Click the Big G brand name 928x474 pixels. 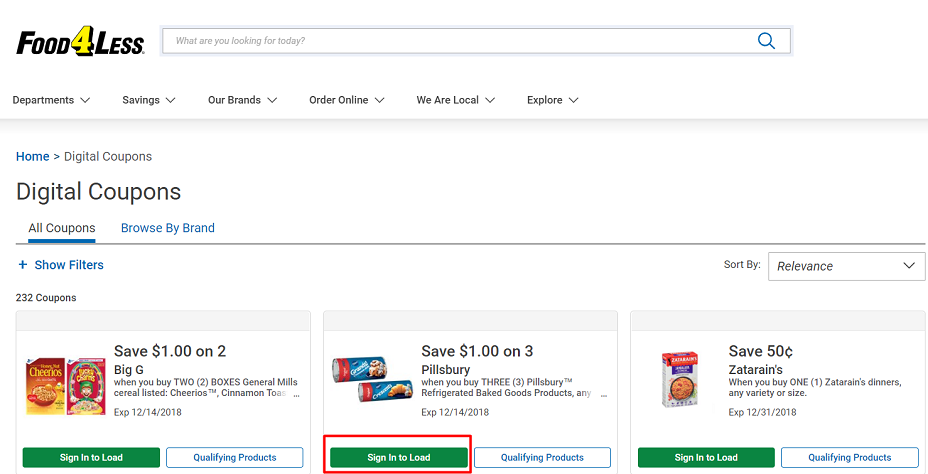point(129,370)
